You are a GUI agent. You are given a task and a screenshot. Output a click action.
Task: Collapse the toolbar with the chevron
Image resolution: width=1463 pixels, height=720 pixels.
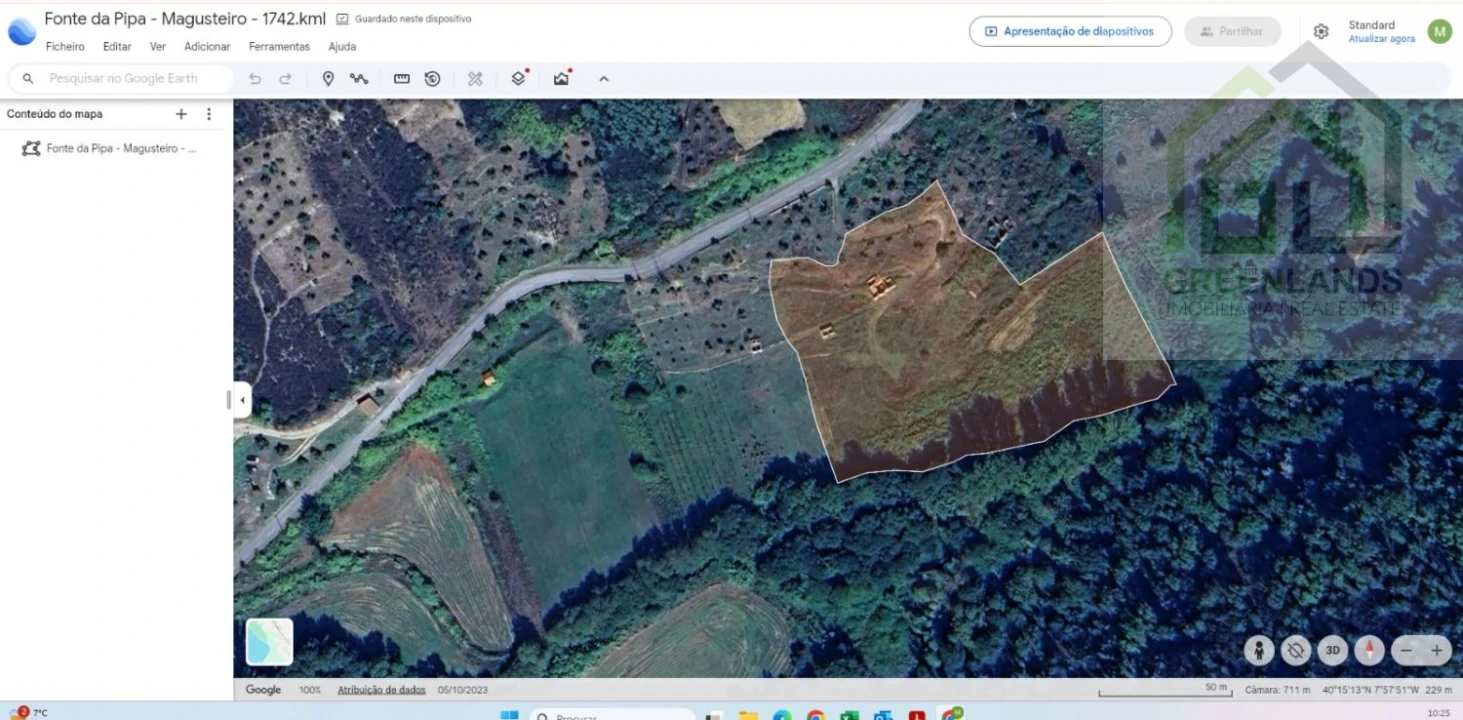(603, 78)
